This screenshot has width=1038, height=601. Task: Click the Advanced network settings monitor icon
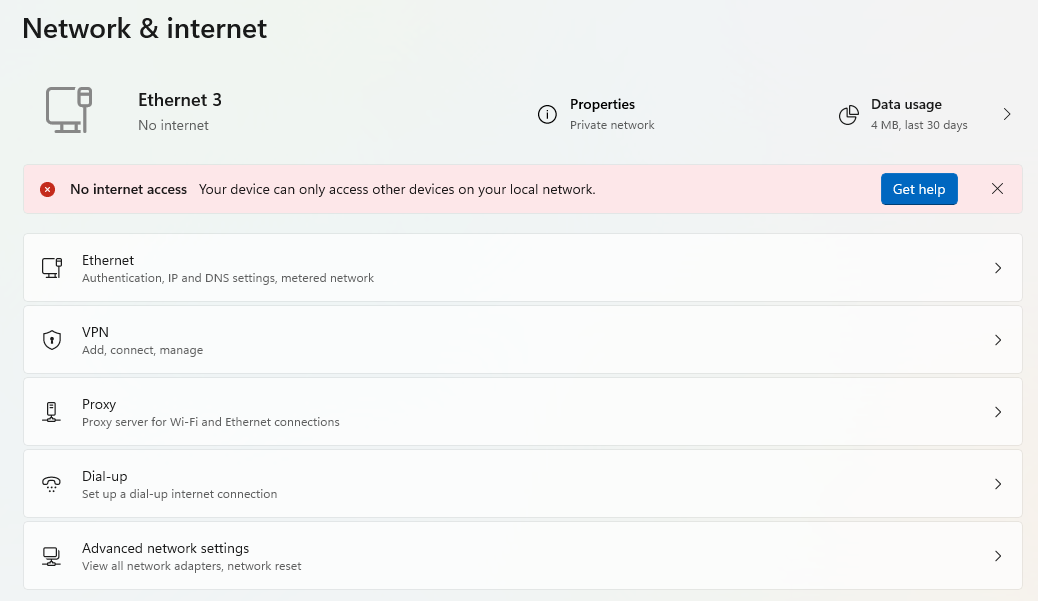click(52, 556)
